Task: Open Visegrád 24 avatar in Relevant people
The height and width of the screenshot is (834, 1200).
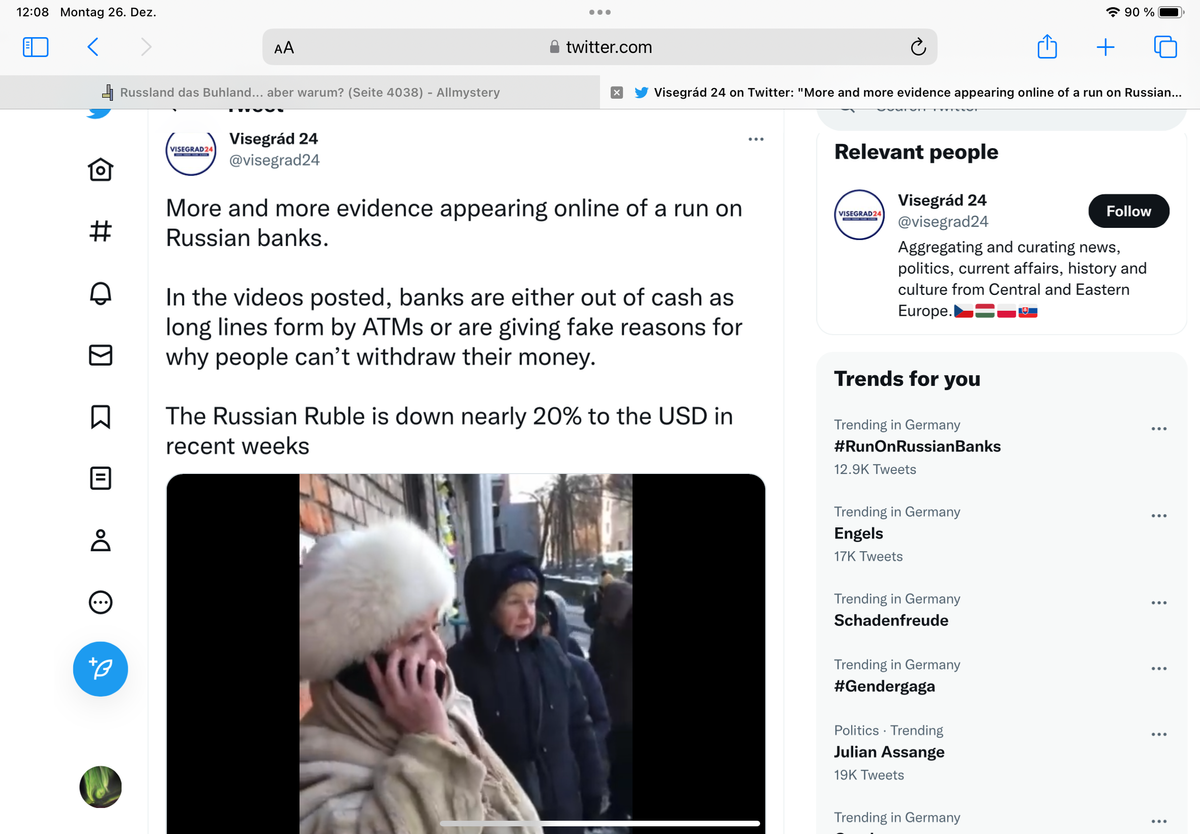Action: (859, 214)
